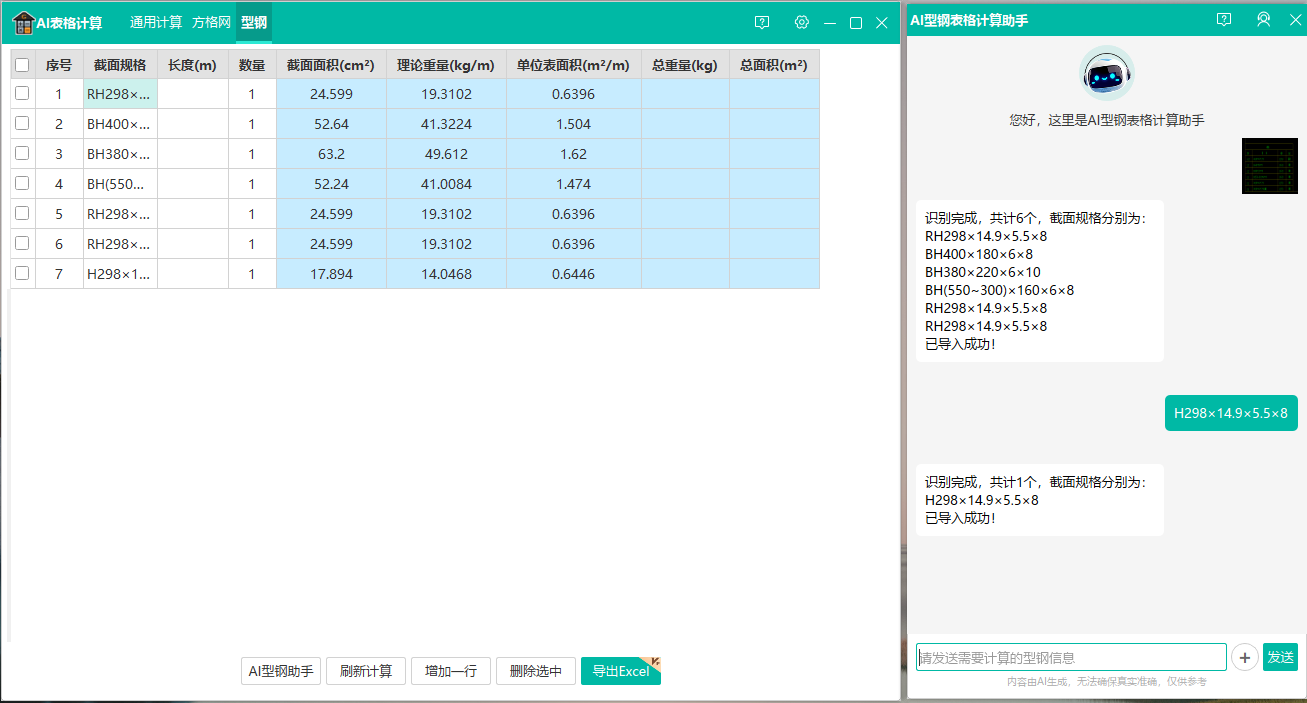Click the robot assistant avatar

click(x=1106, y=75)
